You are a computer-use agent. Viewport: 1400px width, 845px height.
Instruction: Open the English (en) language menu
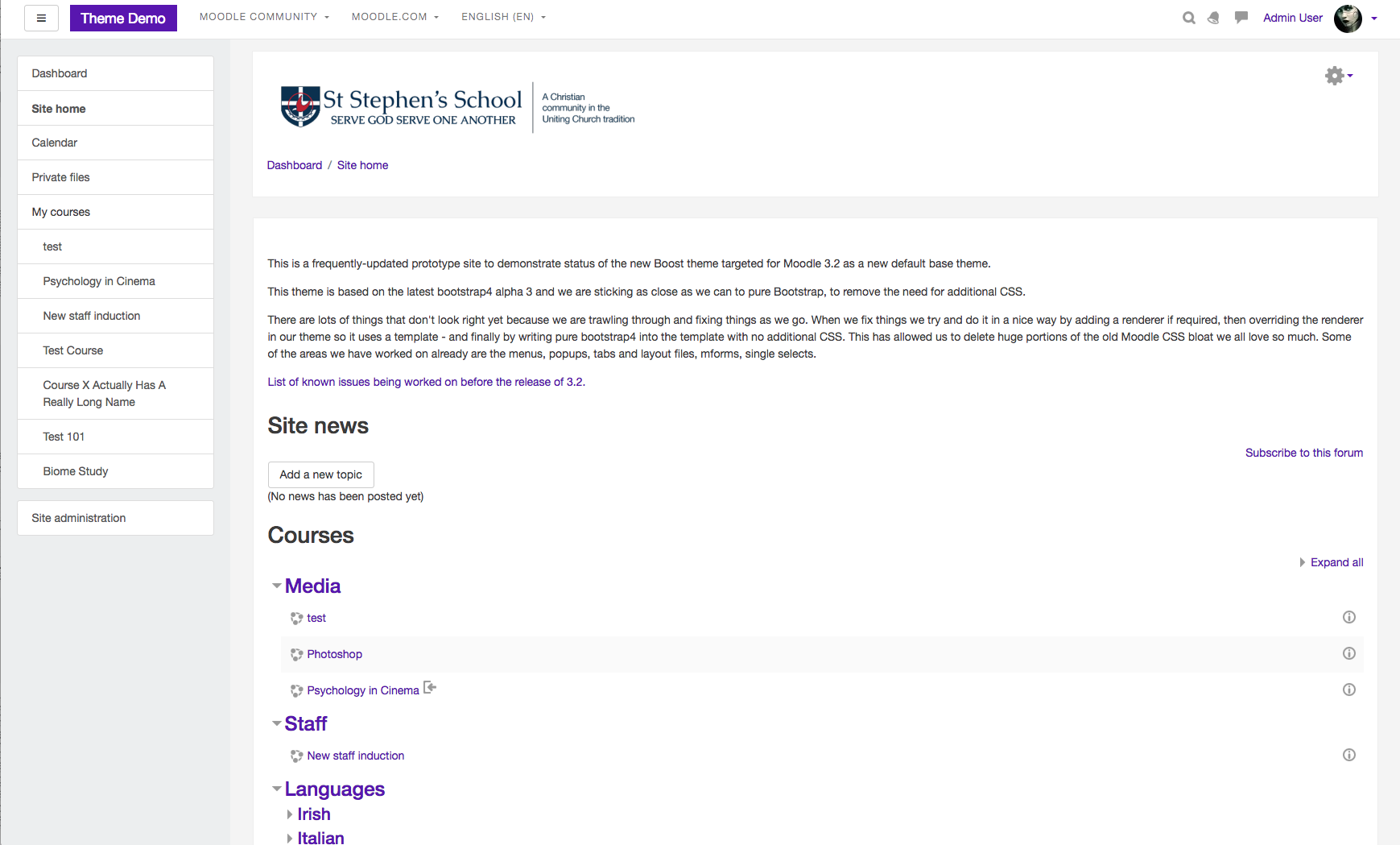[x=503, y=17]
